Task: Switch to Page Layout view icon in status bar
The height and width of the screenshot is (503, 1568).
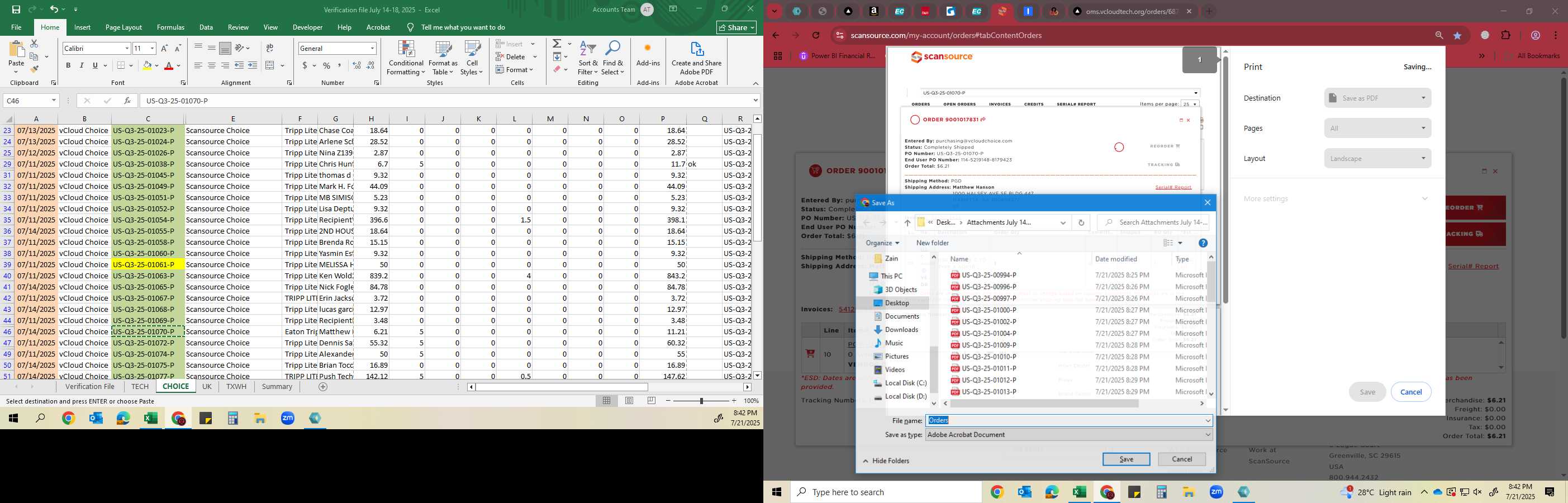Action: tap(629, 401)
